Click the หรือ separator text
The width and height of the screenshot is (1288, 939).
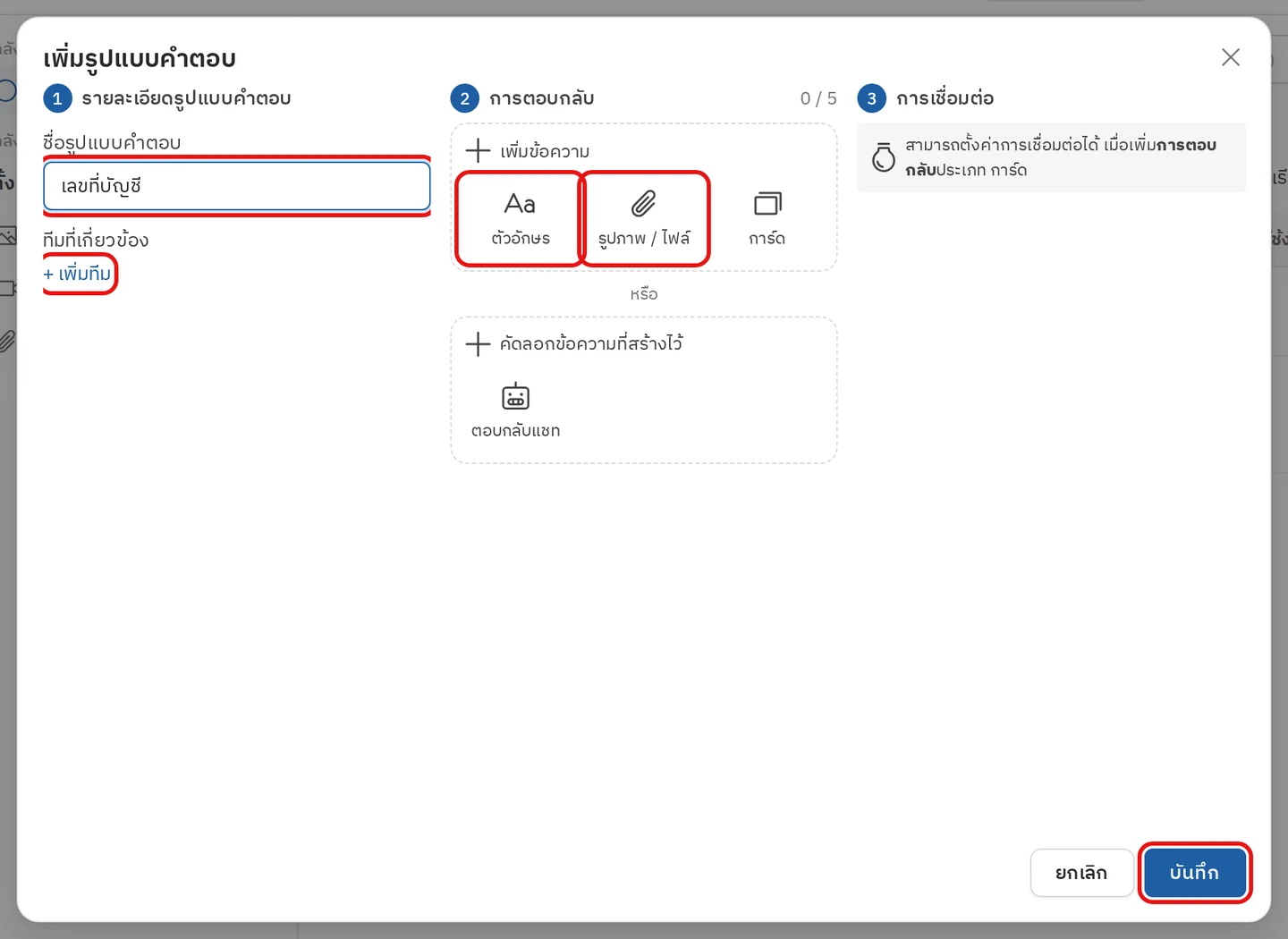[643, 294]
